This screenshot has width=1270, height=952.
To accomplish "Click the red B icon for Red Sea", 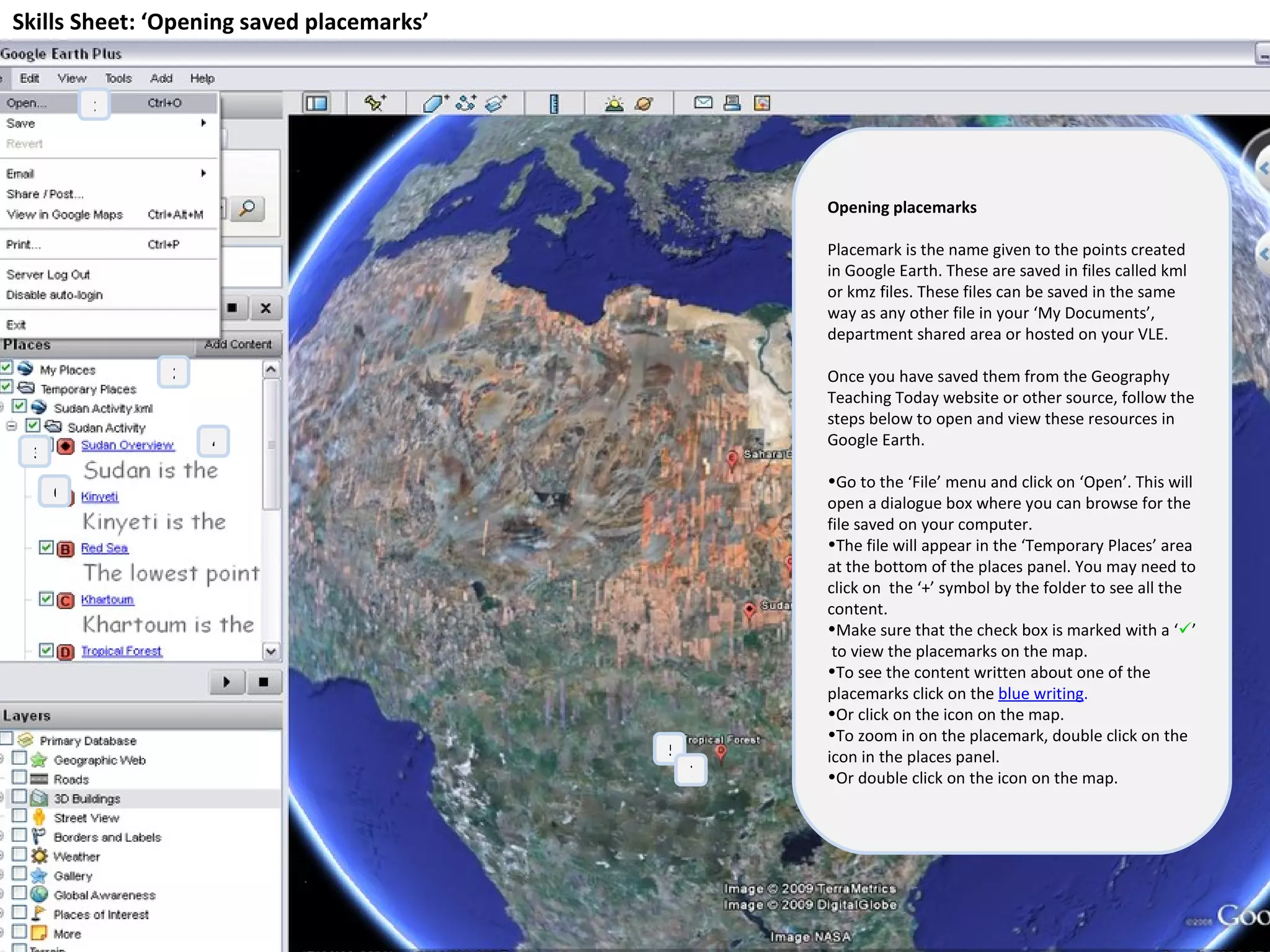I will tap(66, 549).
